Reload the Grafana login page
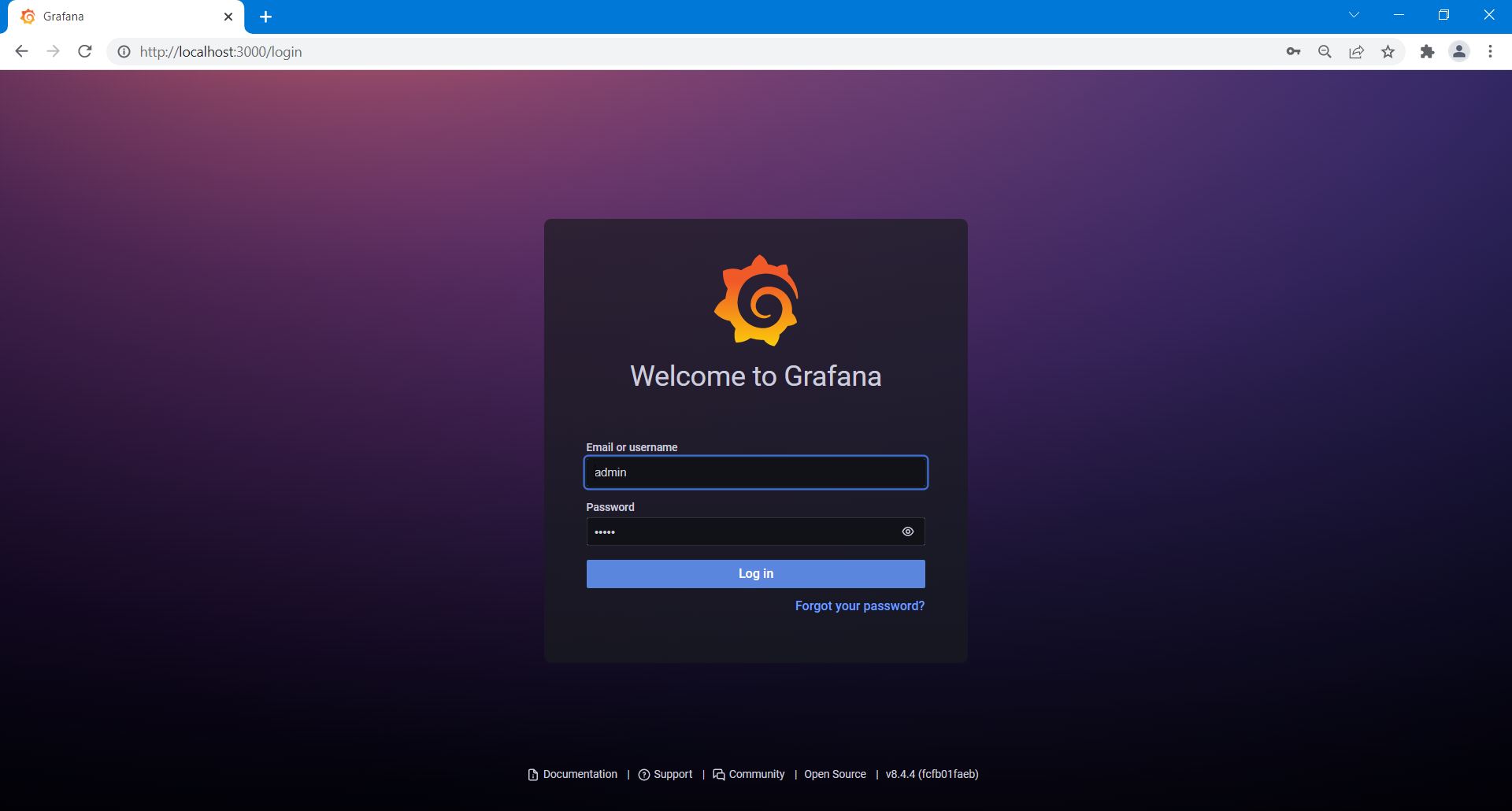The height and width of the screenshot is (811, 1512). (85, 52)
